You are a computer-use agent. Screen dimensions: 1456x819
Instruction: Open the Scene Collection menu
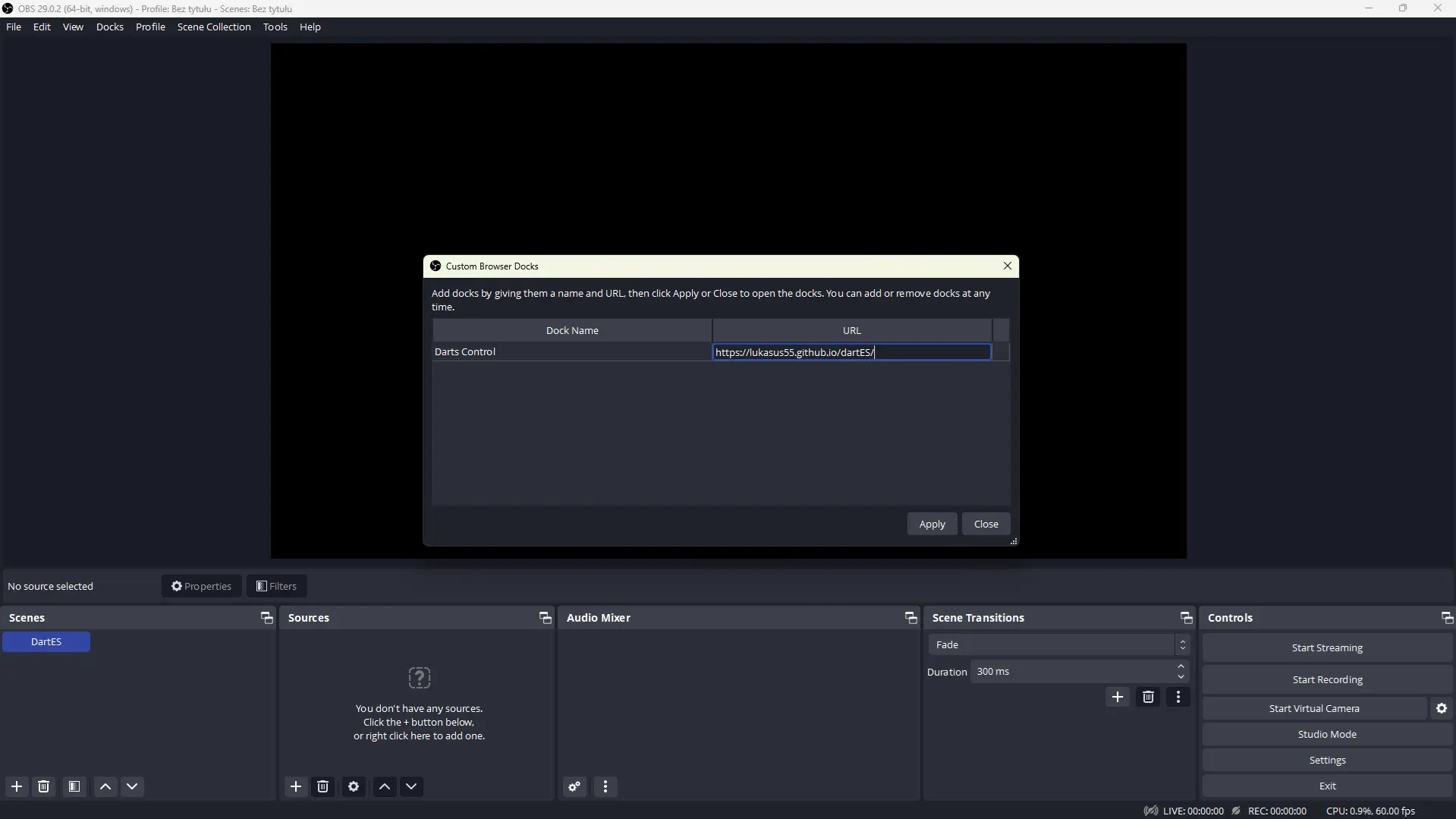tap(214, 27)
